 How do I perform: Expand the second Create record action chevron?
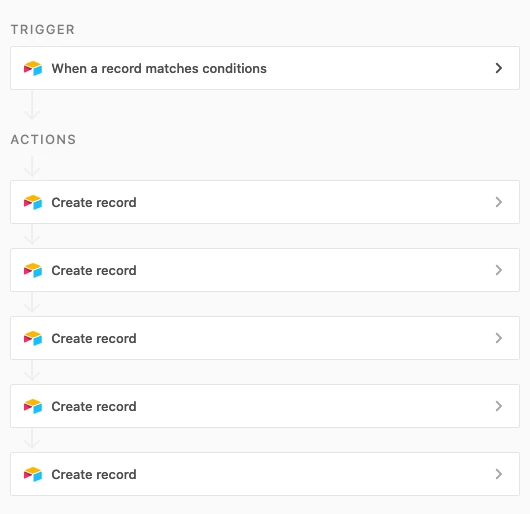click(499, 270)
